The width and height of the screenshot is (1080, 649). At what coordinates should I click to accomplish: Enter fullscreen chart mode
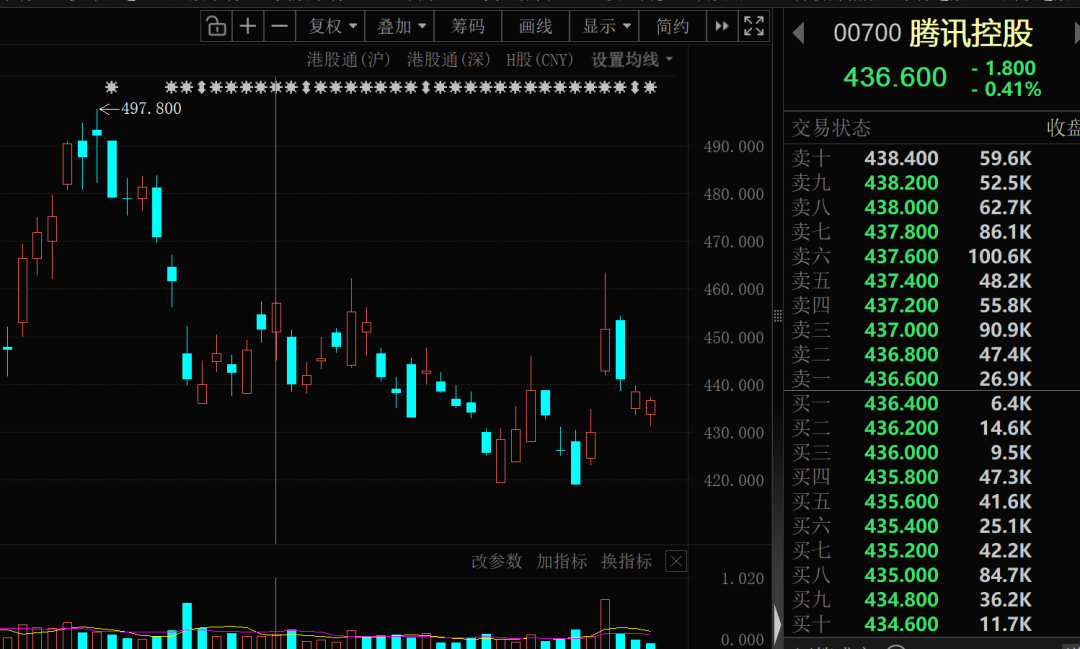(754, 27)
